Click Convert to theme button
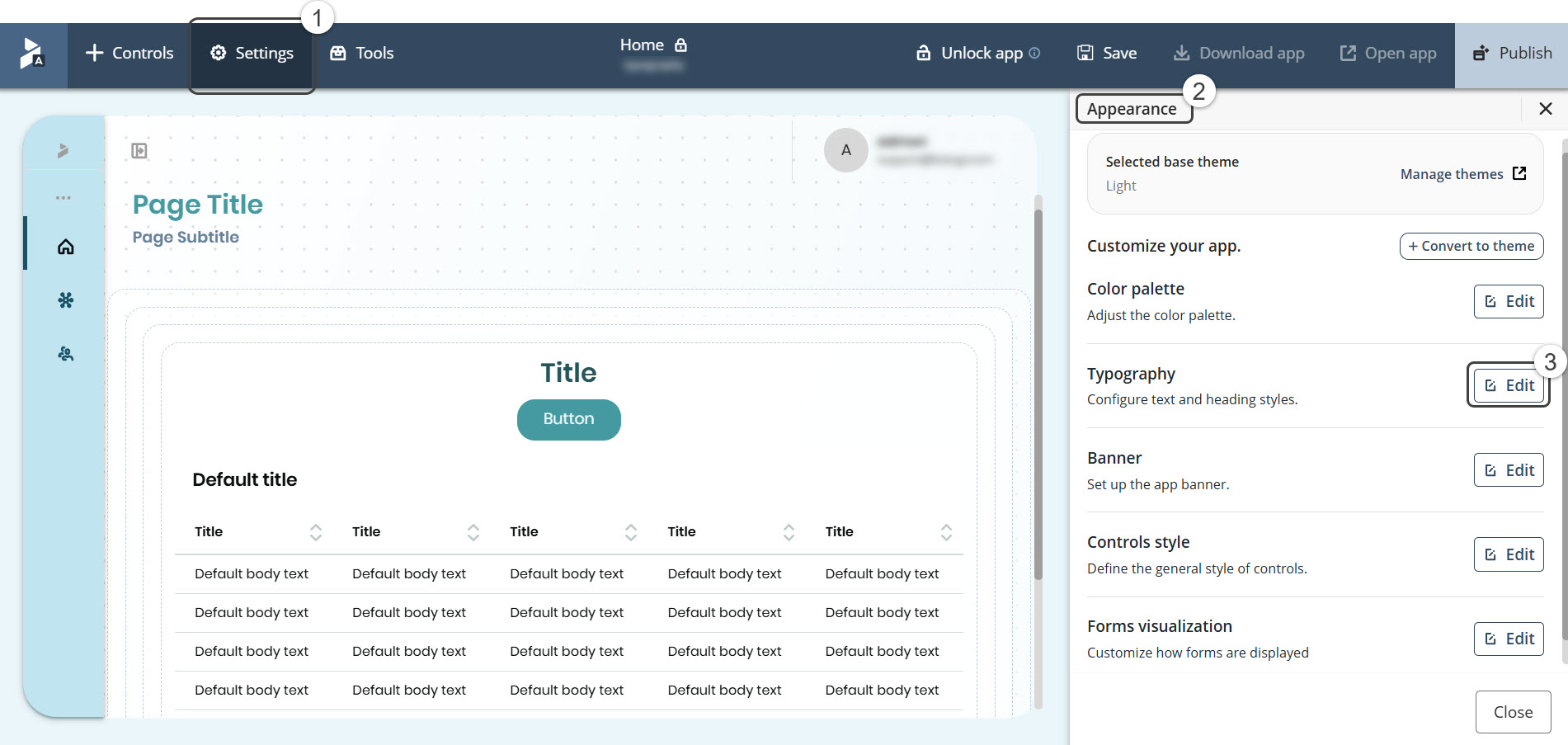Screen dimensions: 1568x745 1471,246
